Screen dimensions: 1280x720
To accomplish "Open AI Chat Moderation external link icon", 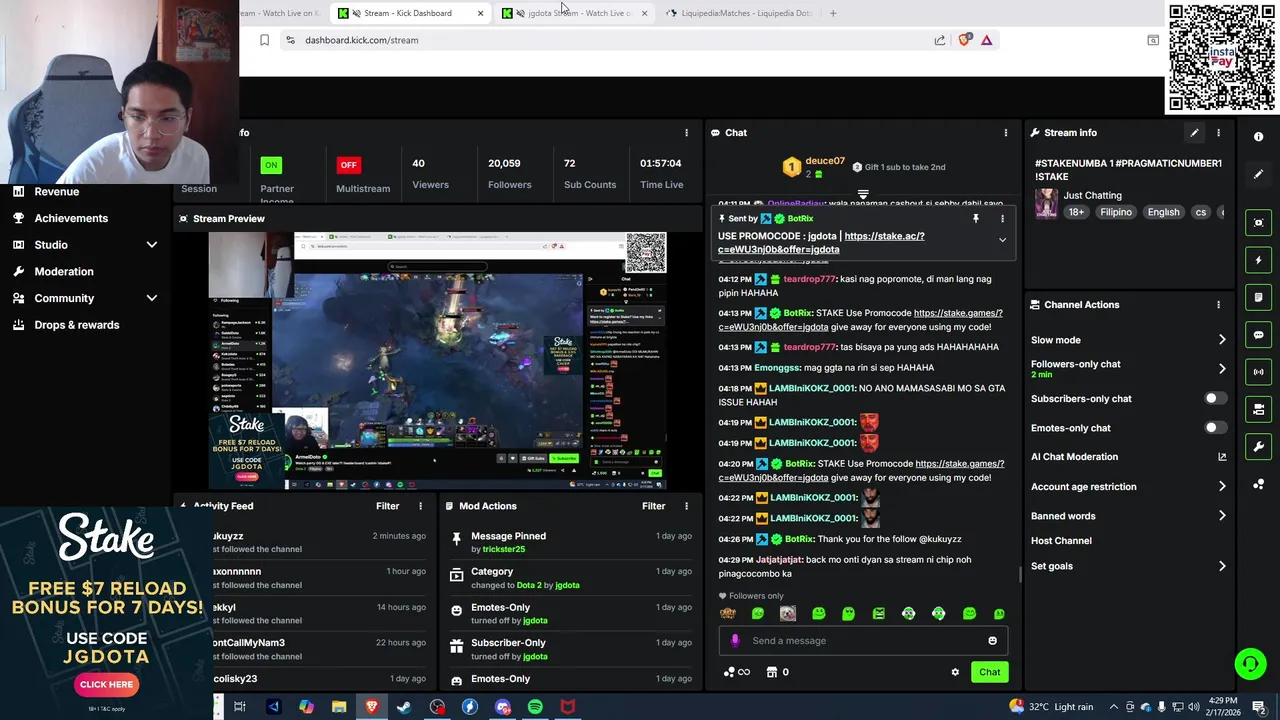I will [x=1222, y=457].
